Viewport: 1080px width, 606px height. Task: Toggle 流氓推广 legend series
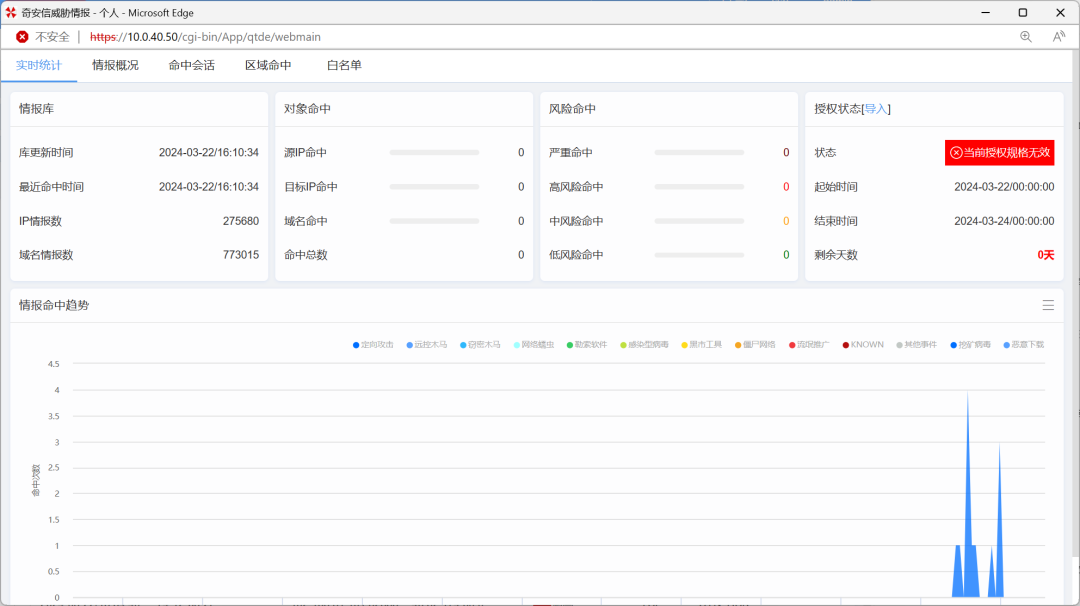tap(809, 345)
